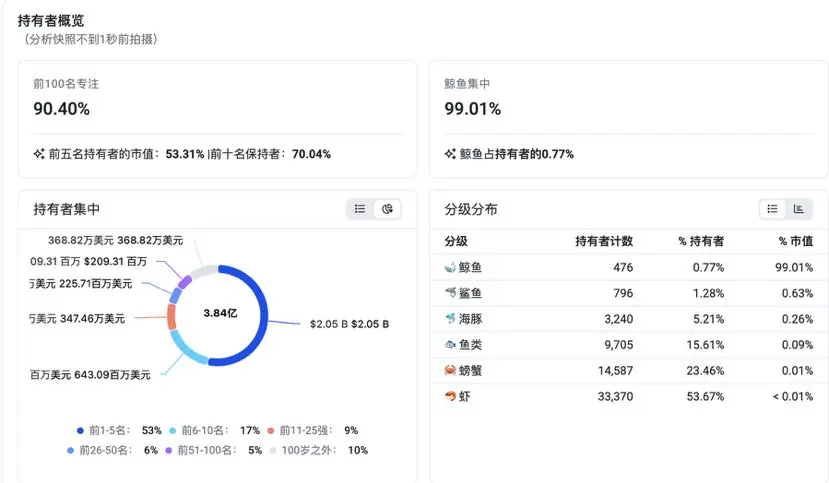Click the shrimp icon in 虾 row
The width and height of the screenshot is (829, 483).
pos(450,396)
